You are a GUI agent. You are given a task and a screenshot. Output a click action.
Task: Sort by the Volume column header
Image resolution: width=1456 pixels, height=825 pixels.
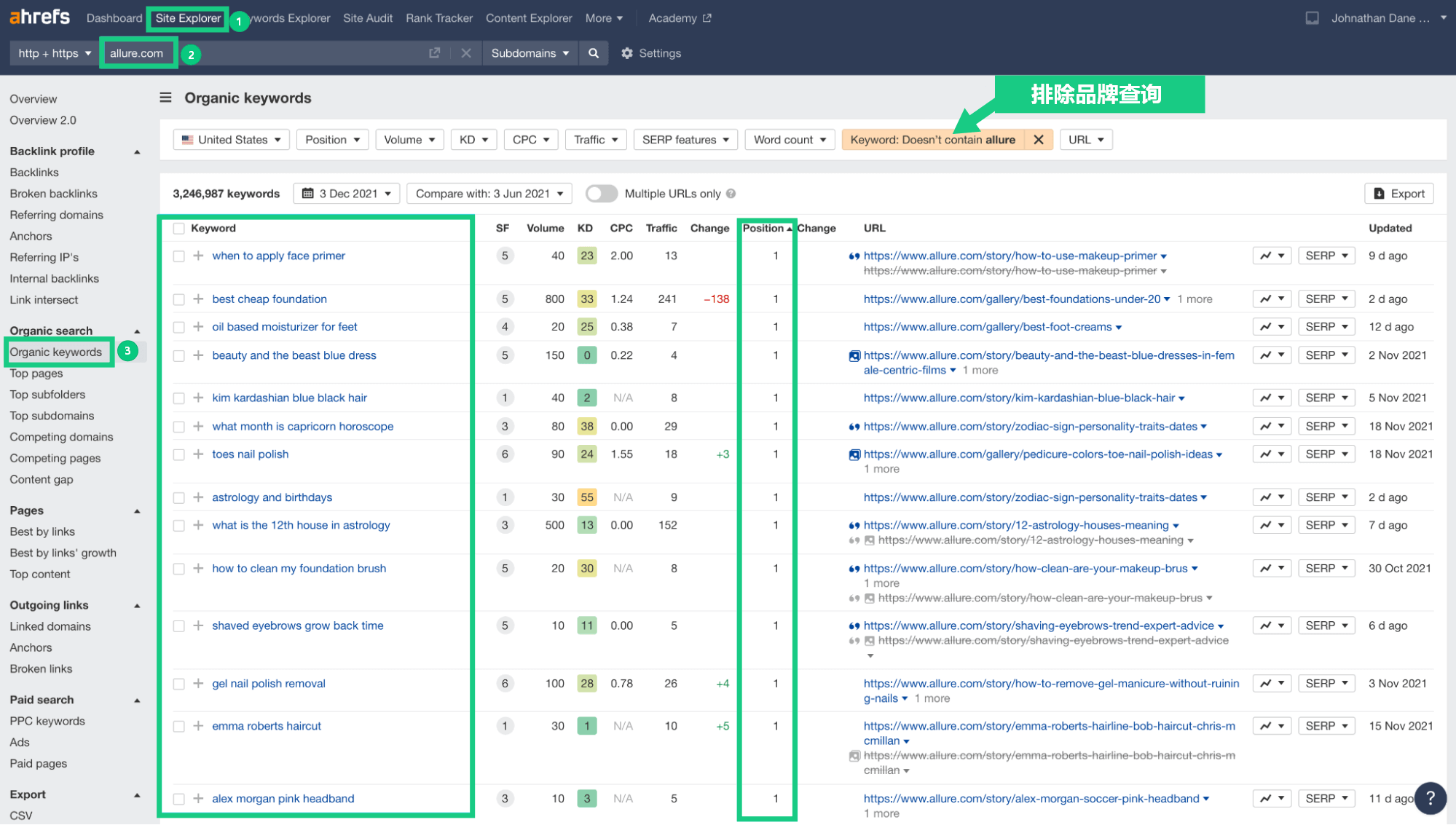pos(546,228)
